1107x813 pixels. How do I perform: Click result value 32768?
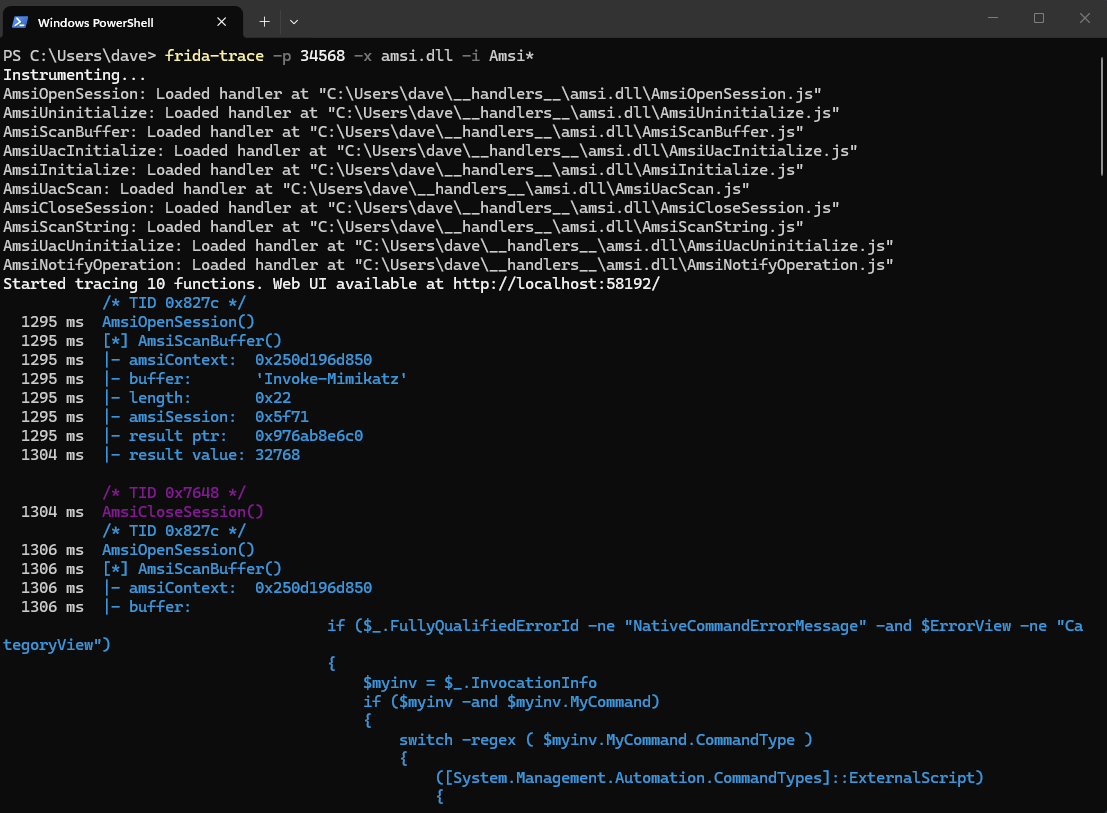(x=277, y=455)
